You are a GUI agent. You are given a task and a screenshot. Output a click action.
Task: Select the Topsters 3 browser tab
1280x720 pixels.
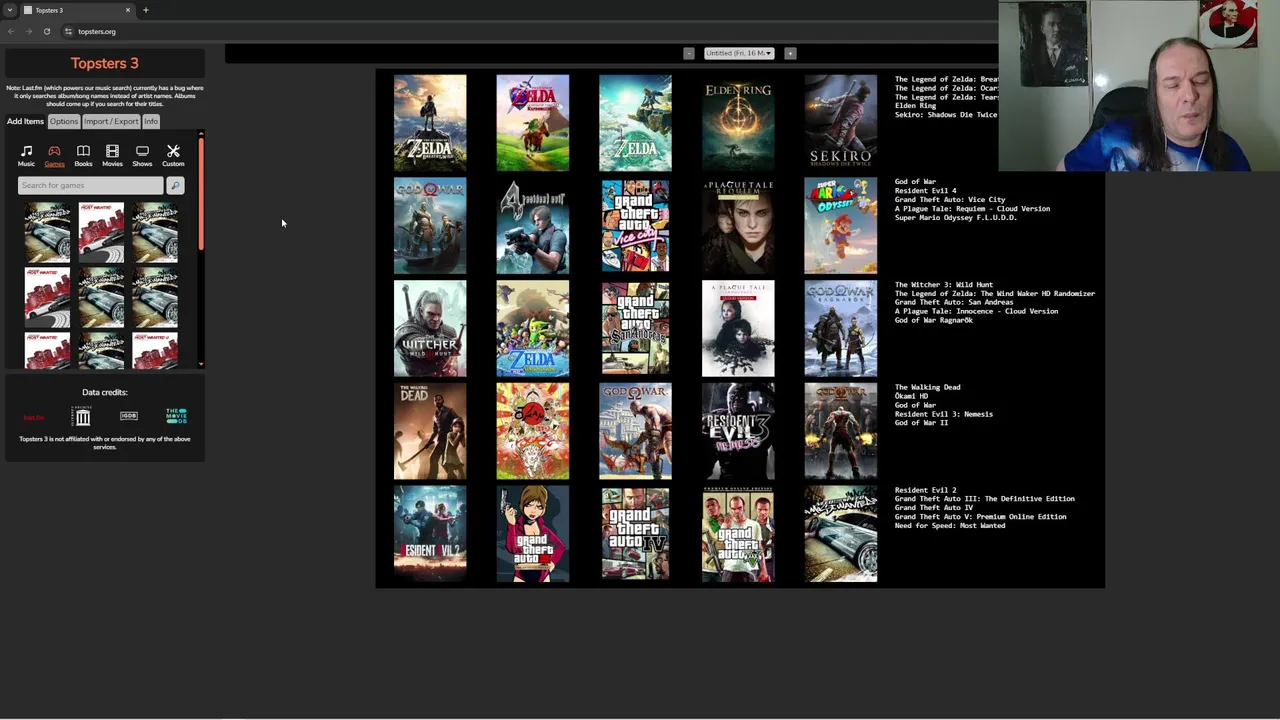click(x=77, y=10)
